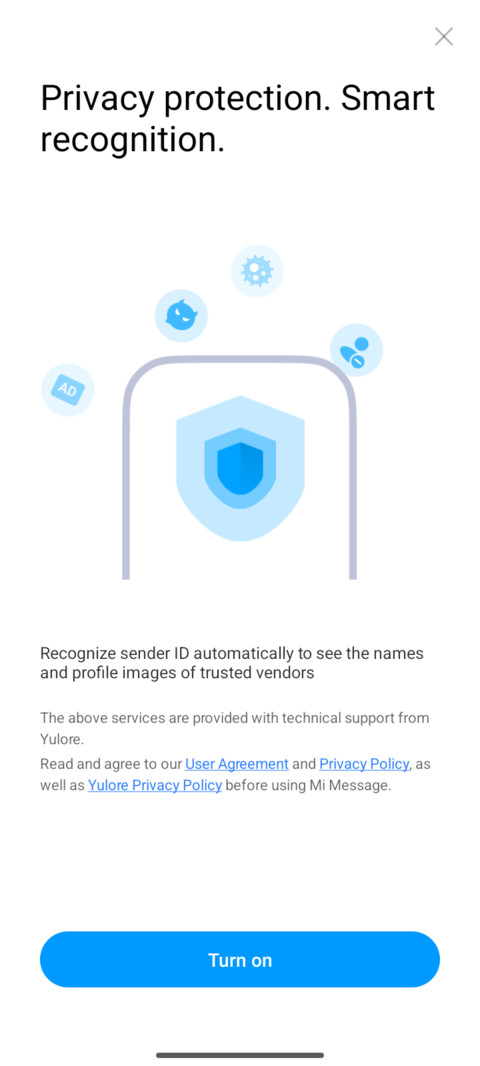Close the privacy protection screen

[443, 37]
